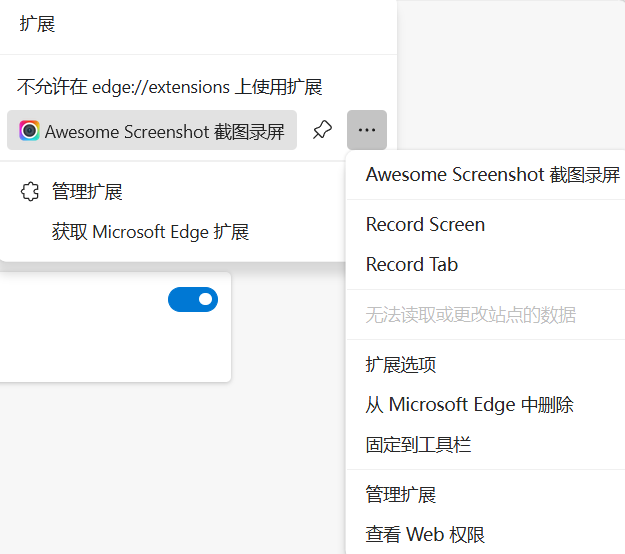Toggle off the blue extension switch
This screenshot has height=554, width=625.
(x=193, y=299)
